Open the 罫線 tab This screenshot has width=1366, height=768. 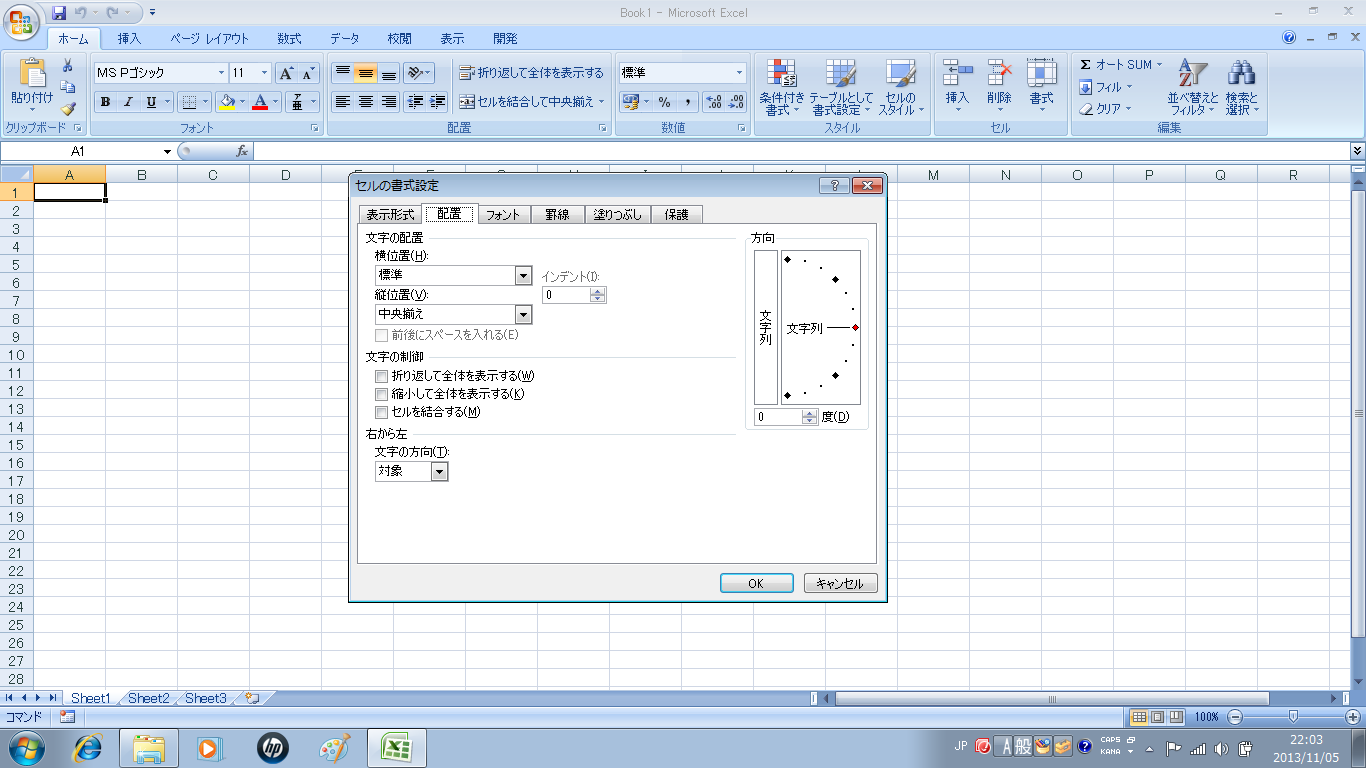click(557, 214)
